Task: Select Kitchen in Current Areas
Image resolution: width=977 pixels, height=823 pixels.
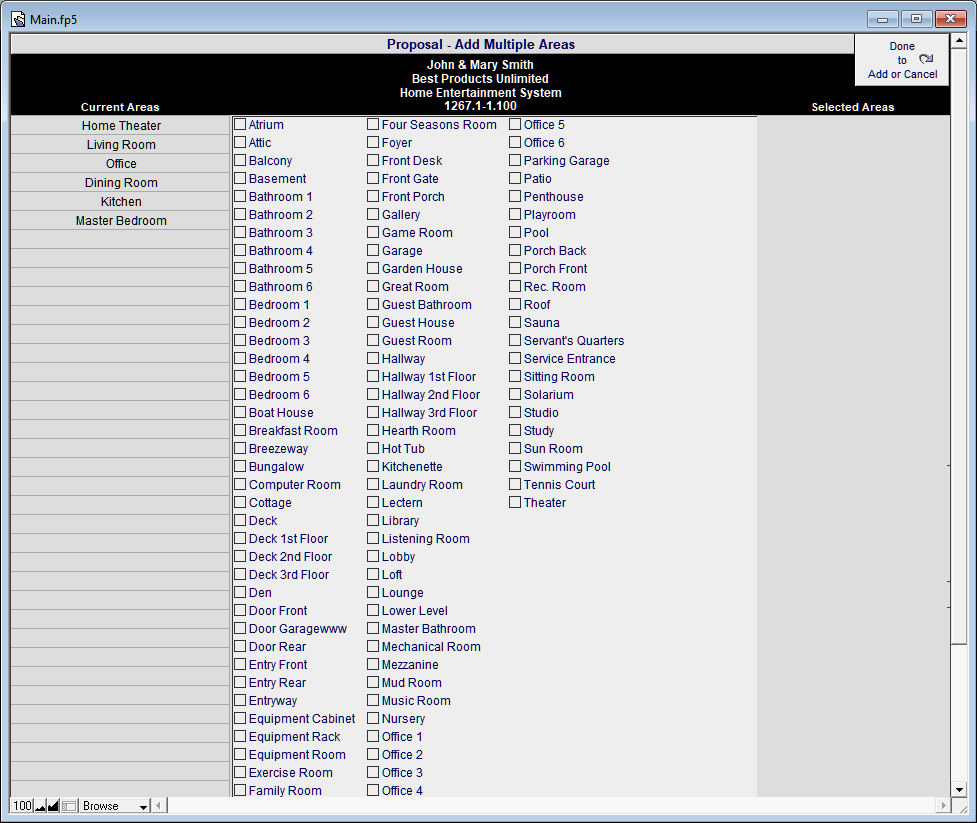Action: coord(120,201)
